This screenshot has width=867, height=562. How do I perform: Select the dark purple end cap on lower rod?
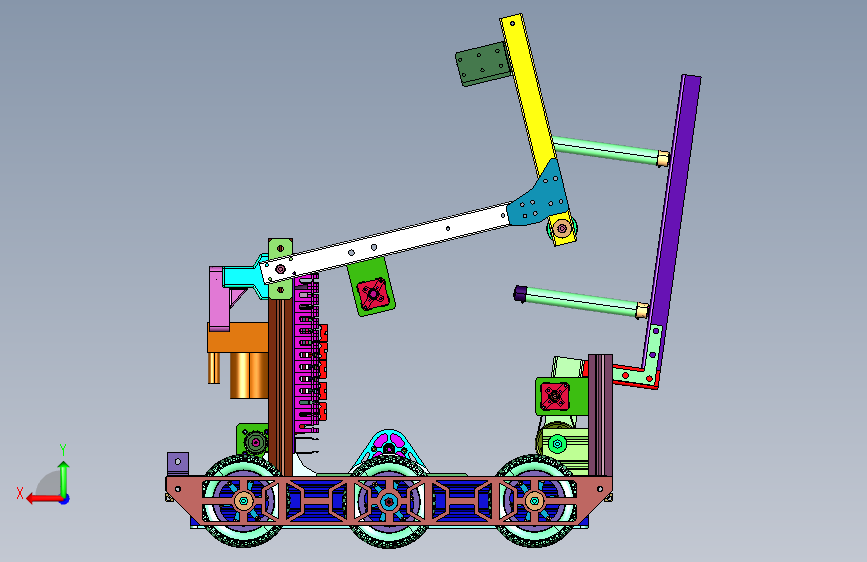tap(519, 294)
